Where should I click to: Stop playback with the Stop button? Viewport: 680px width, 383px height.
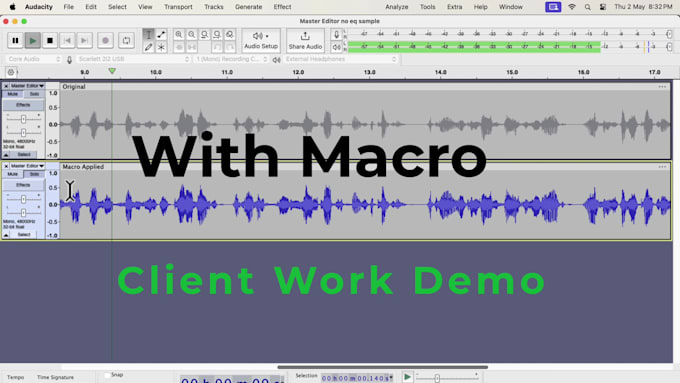[50, 40]
